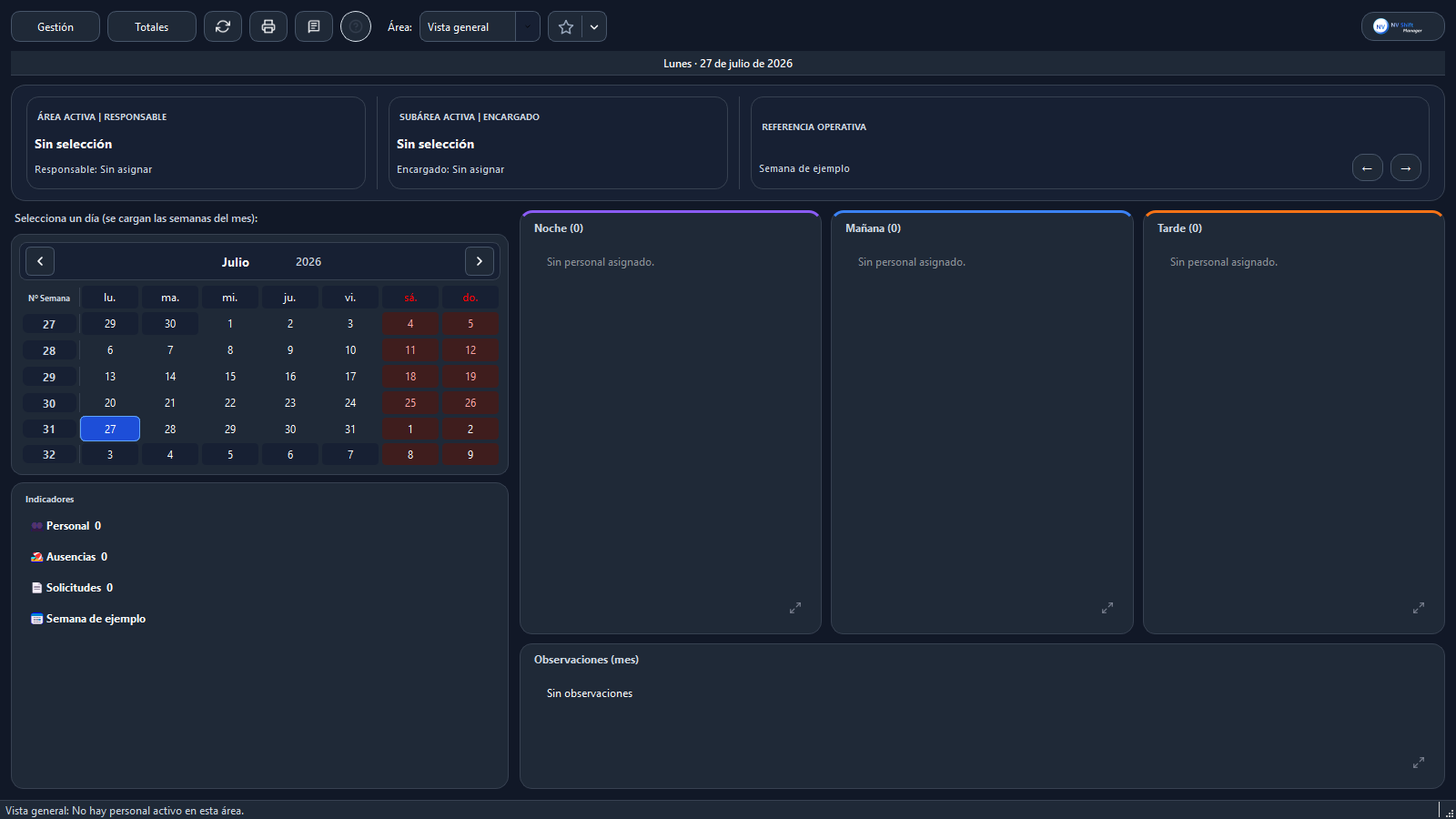
Task: Select week number 32
Action: (x=49, y=454)
